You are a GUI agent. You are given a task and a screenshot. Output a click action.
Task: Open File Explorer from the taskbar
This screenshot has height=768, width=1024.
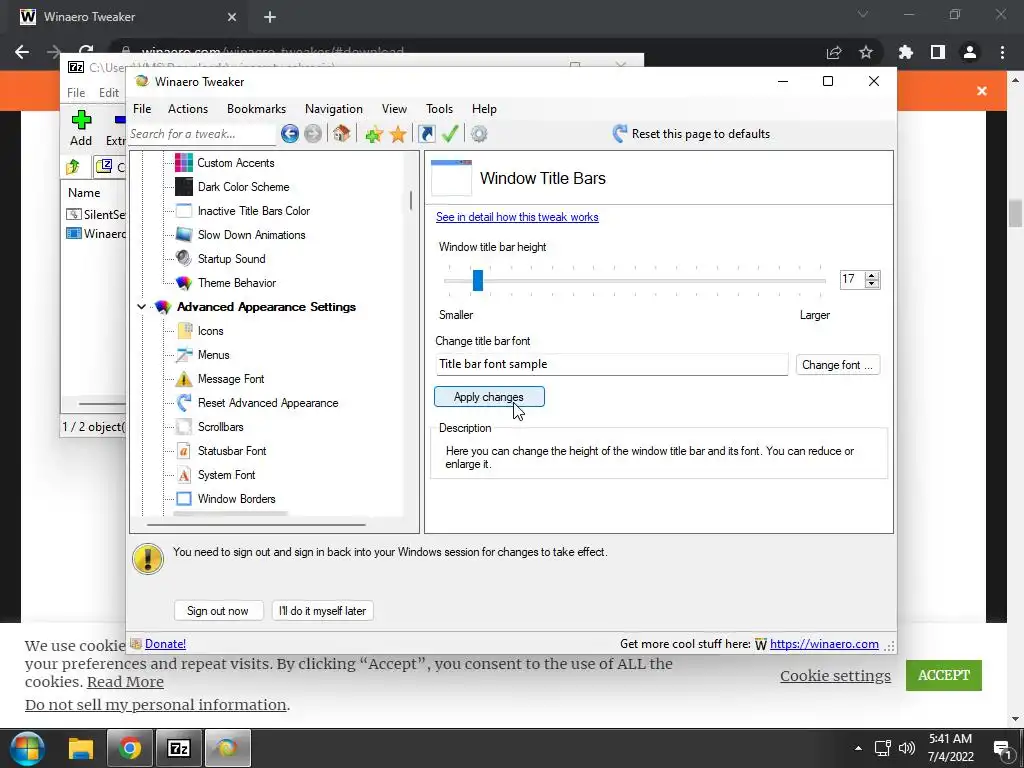(82, 748)
